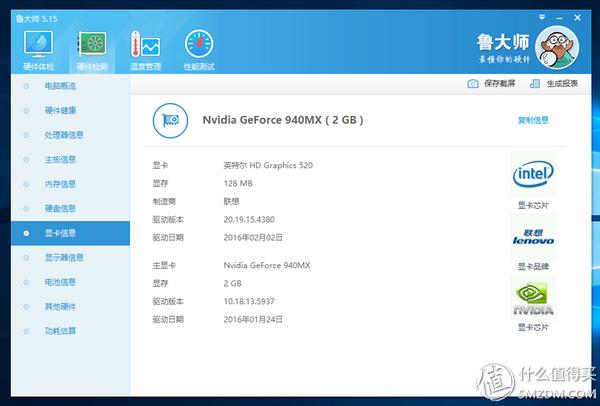Open 处理器信息 processor info in the sidebar
The height and width of the screenshot is (406, 600).
click(63, 135)
